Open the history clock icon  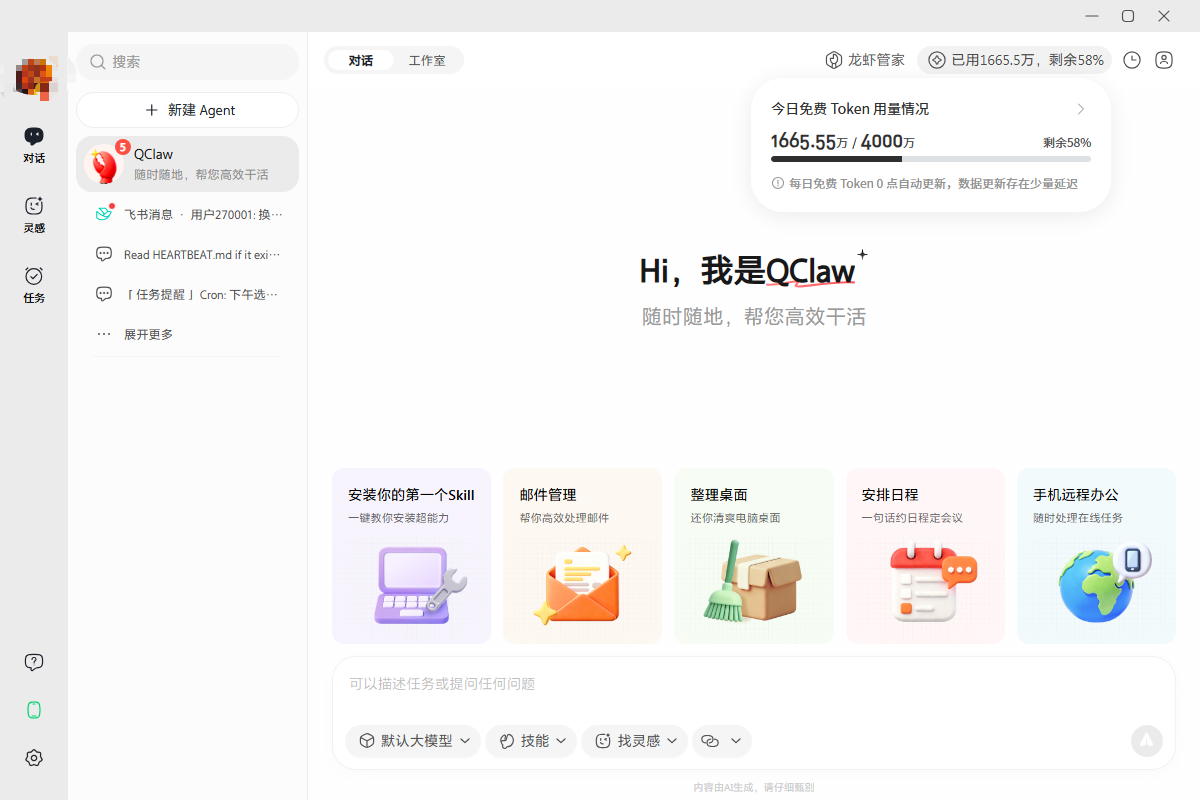pyautogui.click(x=1131, y=60)
